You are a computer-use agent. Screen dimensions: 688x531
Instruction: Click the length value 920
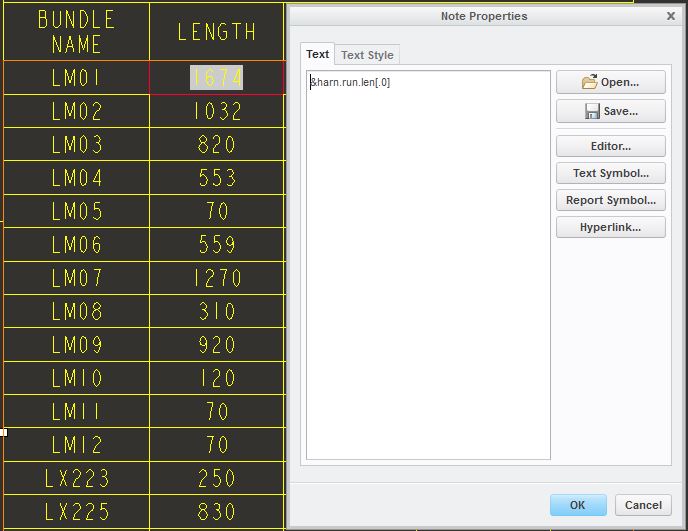[217, 344]
